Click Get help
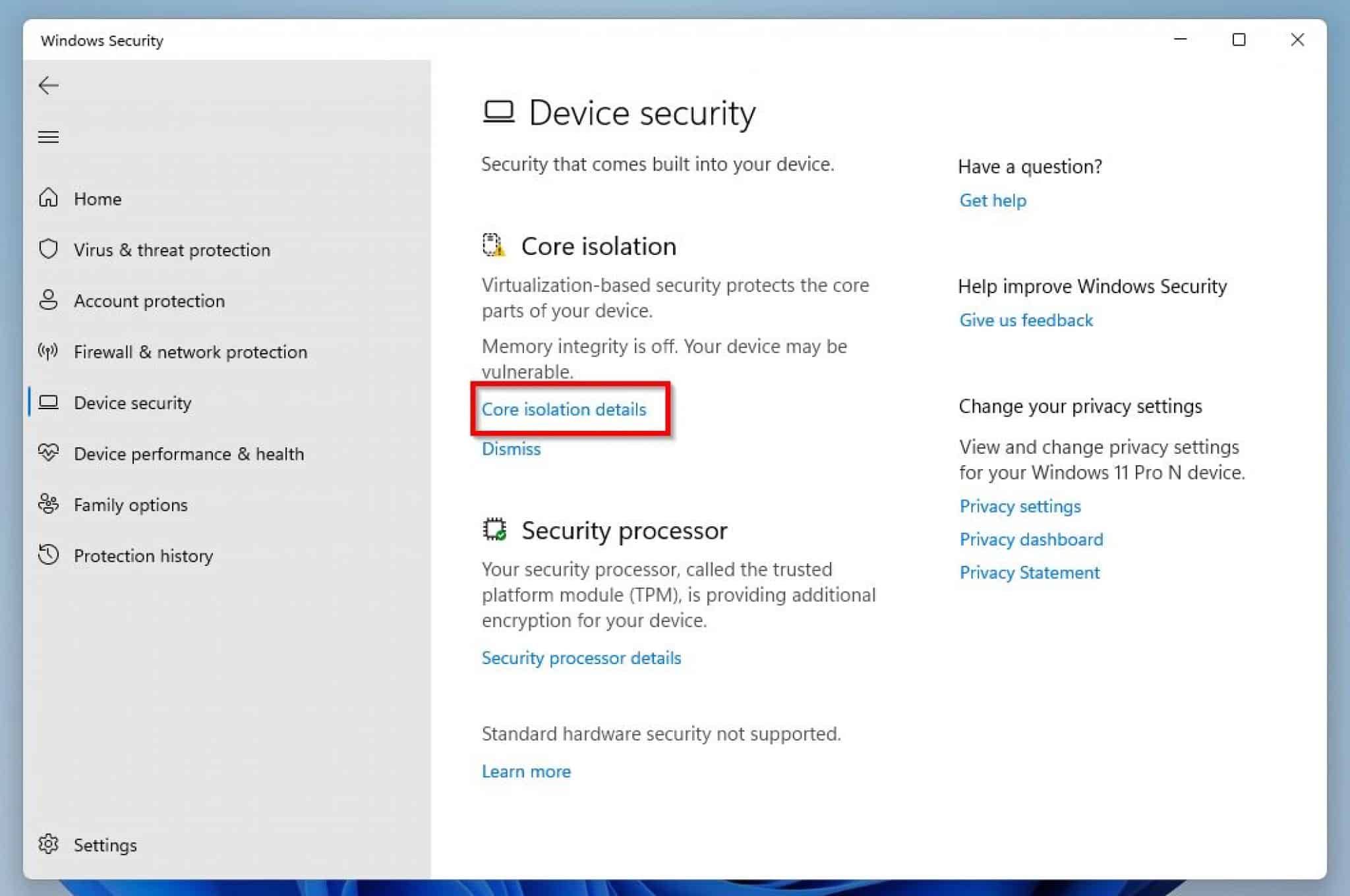1350x896 pixels. tap(992, 200)
